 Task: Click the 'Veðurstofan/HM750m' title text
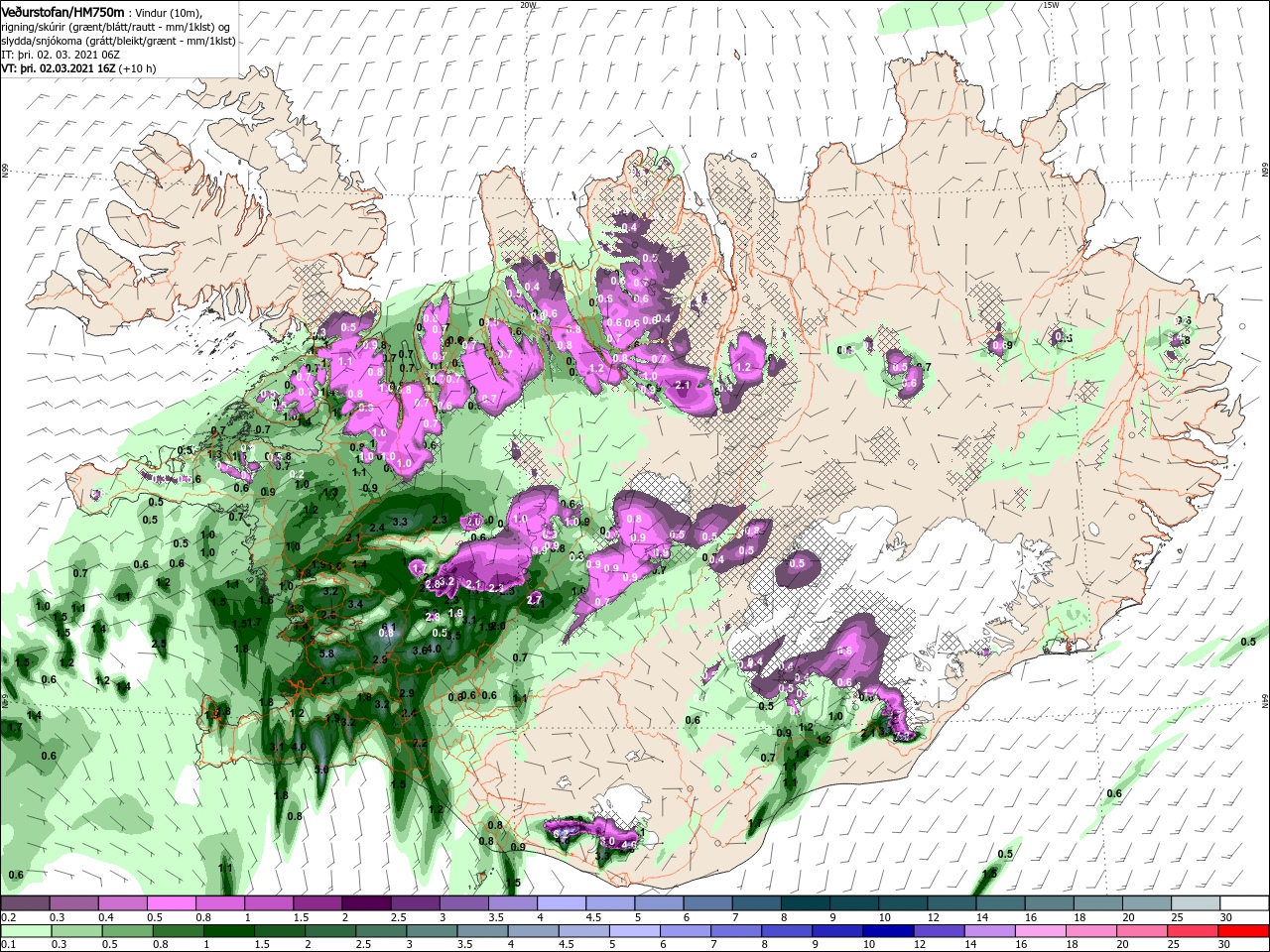[x=63, y=11]
